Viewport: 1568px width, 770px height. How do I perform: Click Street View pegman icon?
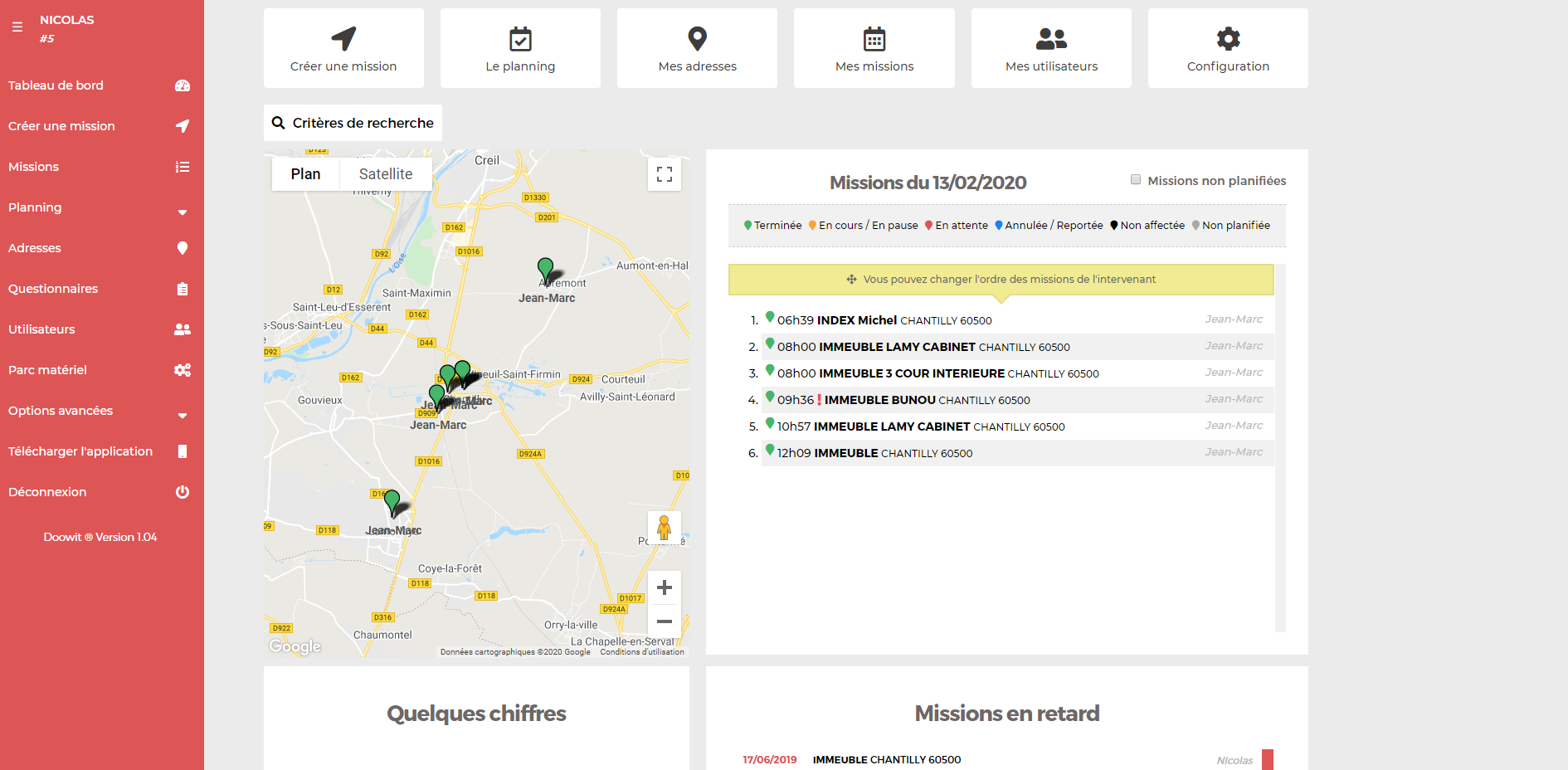(x=664, y=528)
